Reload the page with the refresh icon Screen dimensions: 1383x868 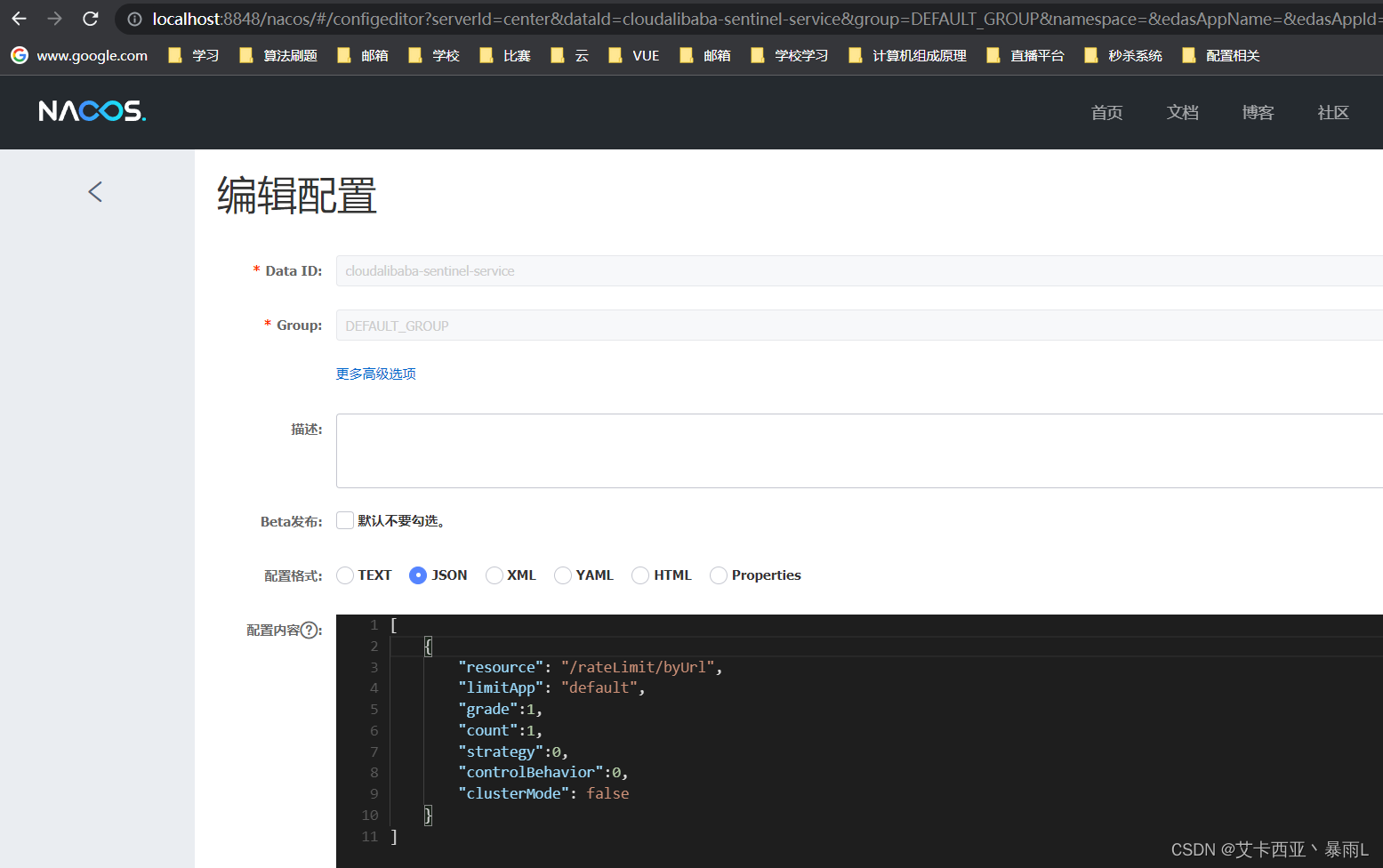pos(91,19)
